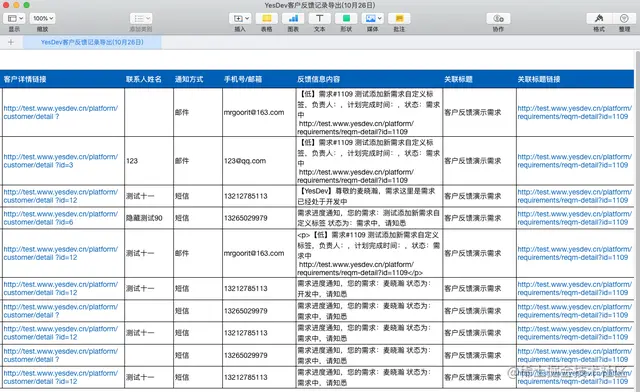Image resolution: width=640 pixels, height=392 pixels.
Task: Select the feedback cell starting with <p>【低】
Action: tap(369, 254)
